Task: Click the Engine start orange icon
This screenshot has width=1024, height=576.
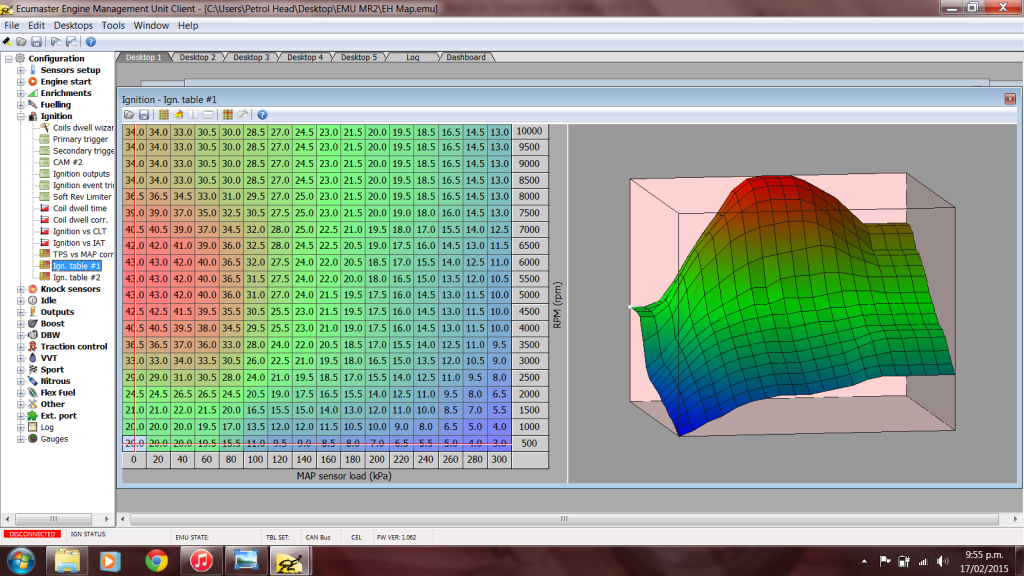Action: 33,82
